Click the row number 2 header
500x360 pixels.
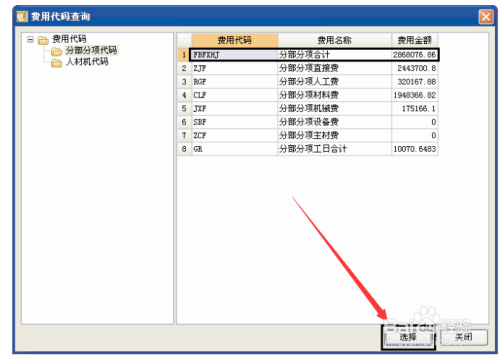coord(184,68)
